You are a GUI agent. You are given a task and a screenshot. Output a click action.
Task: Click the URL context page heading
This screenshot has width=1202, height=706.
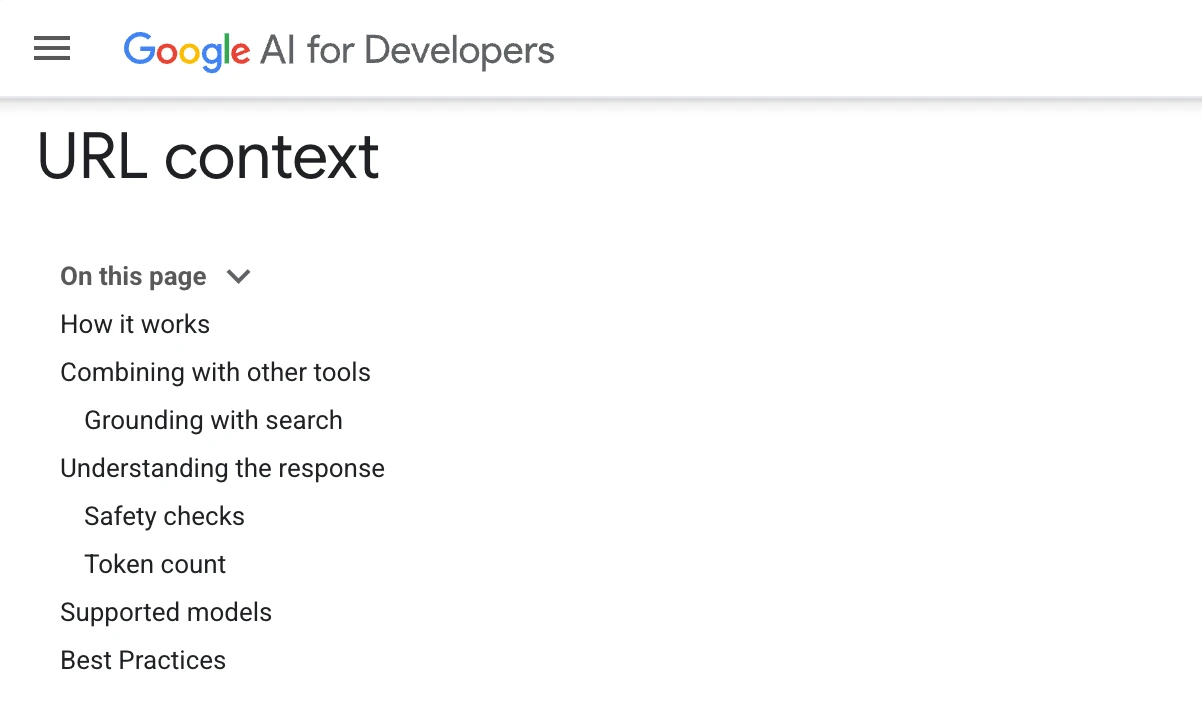click(x=208, y=157)
